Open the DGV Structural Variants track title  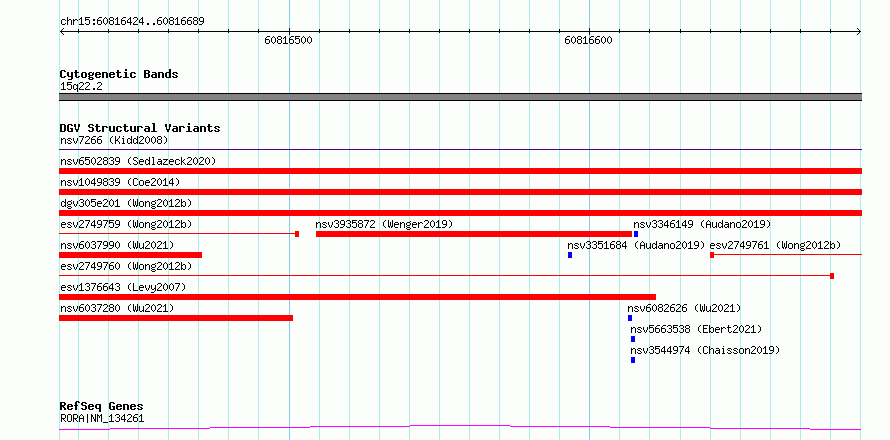tap(140, 128)
